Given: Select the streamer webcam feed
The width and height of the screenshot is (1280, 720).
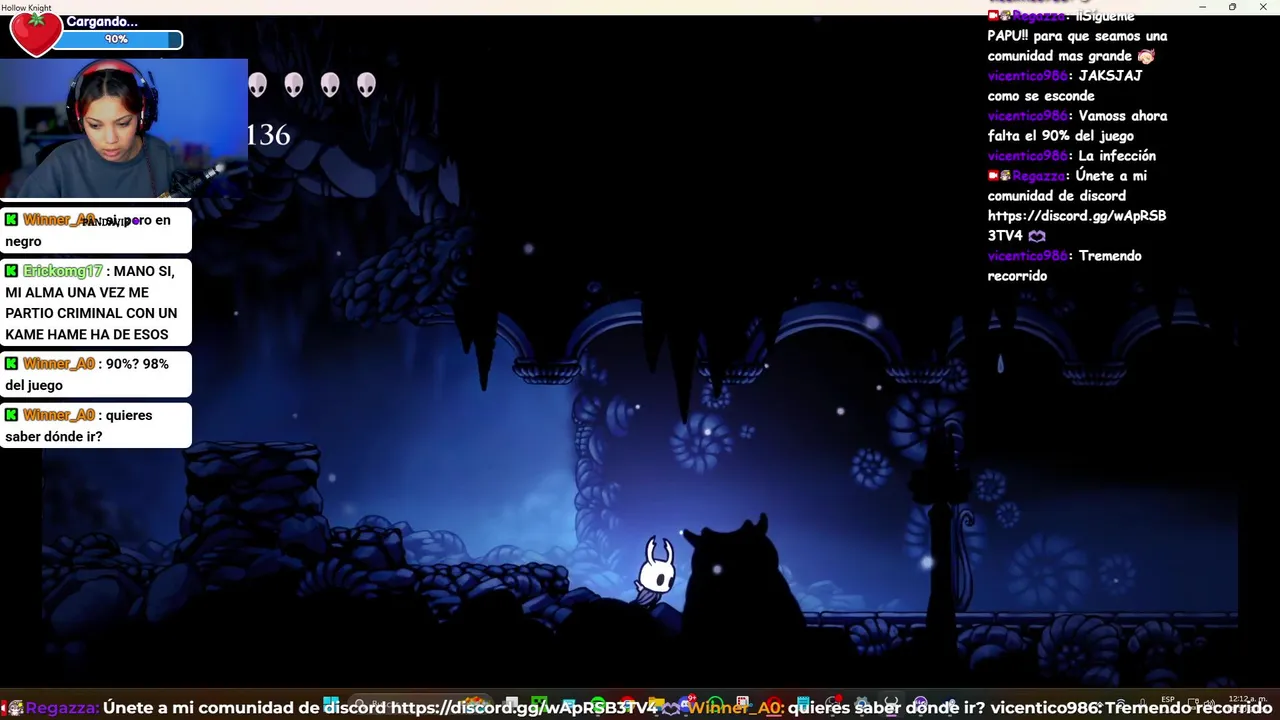Looking at the screenshot, I should (123, 128).
